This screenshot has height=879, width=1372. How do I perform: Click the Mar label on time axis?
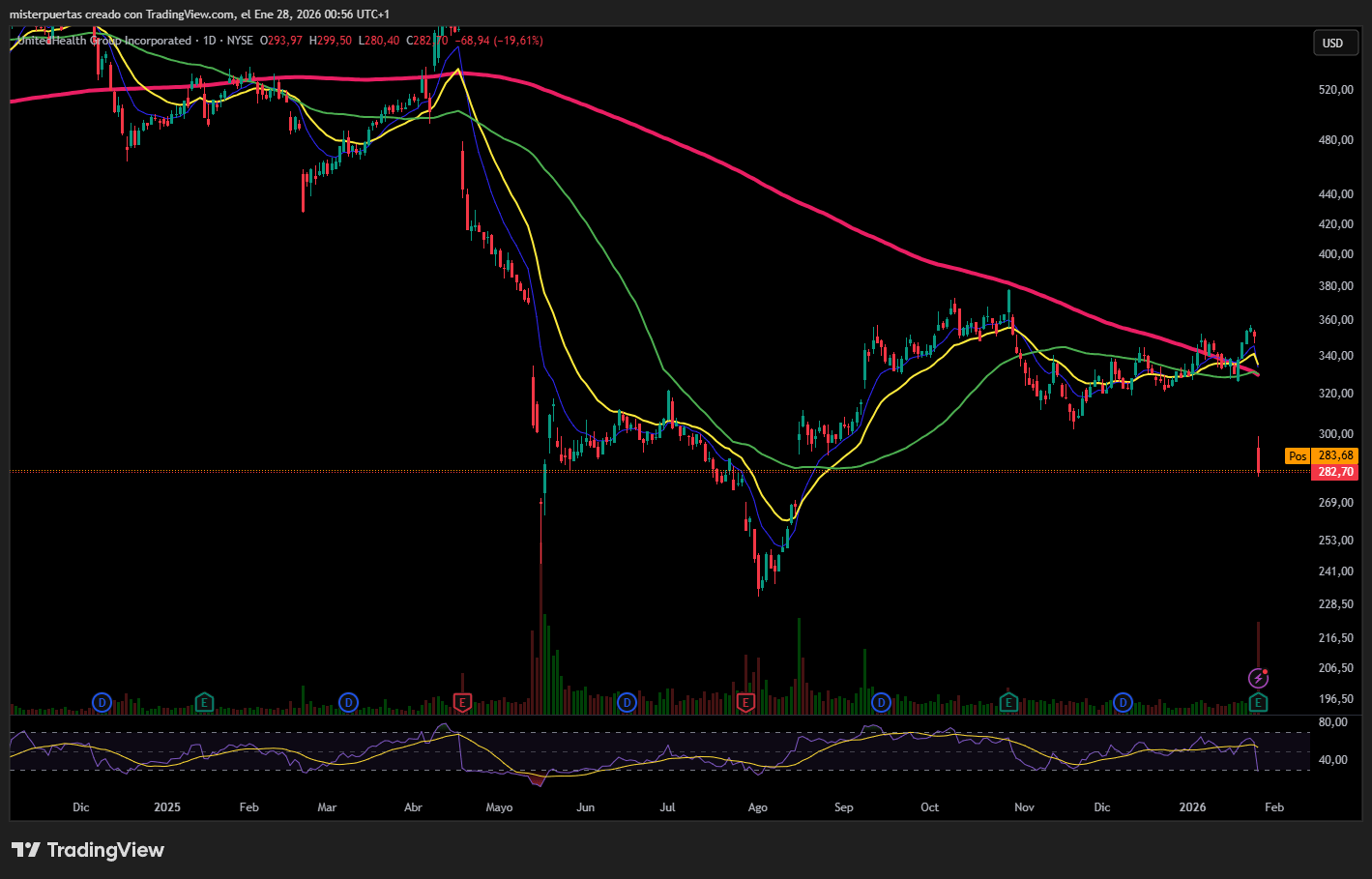[x=327, y=807]
